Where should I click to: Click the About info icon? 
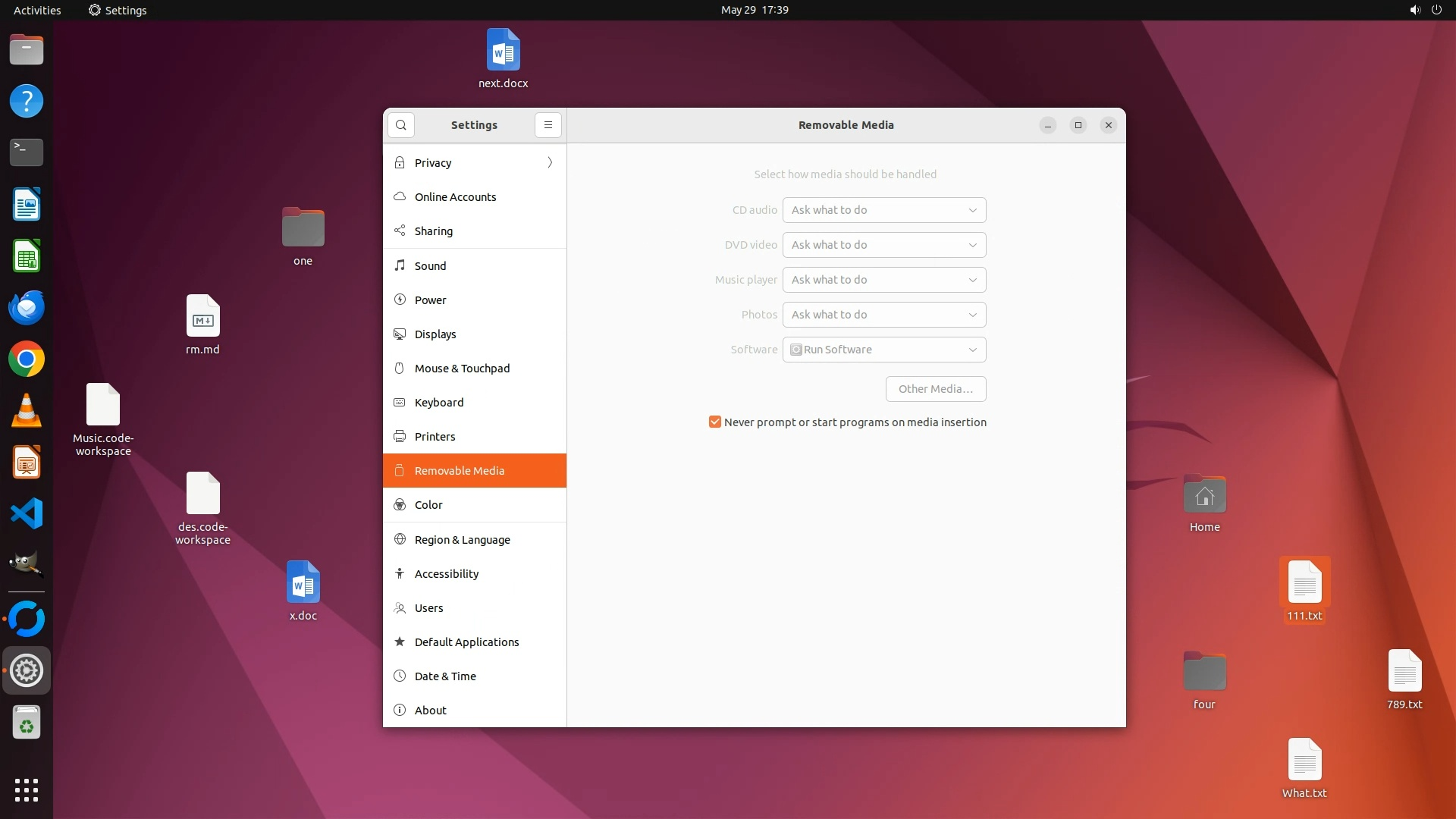(x=400, y=711)
